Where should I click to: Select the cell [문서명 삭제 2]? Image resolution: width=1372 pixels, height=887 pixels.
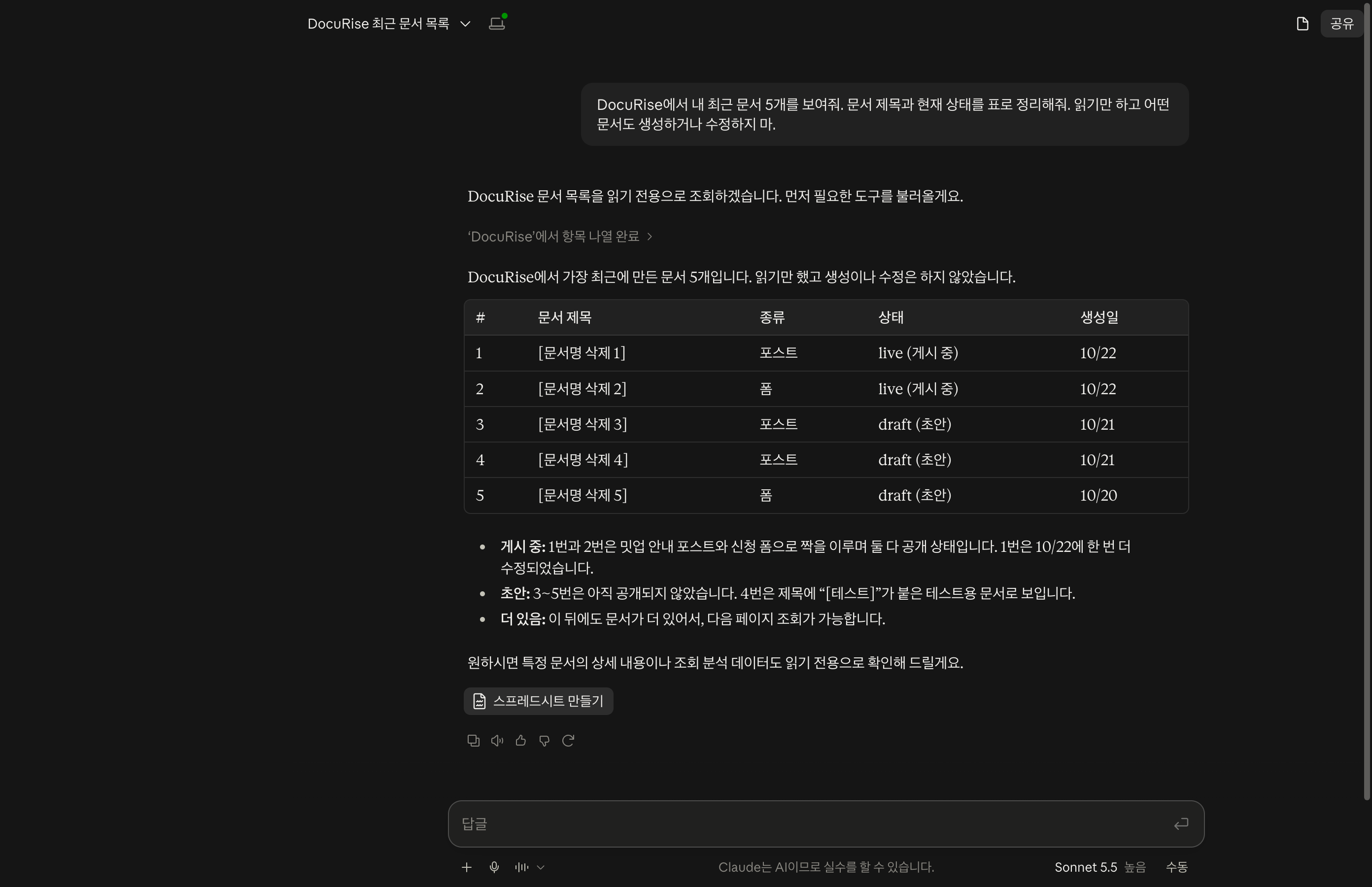pos(583,389)
